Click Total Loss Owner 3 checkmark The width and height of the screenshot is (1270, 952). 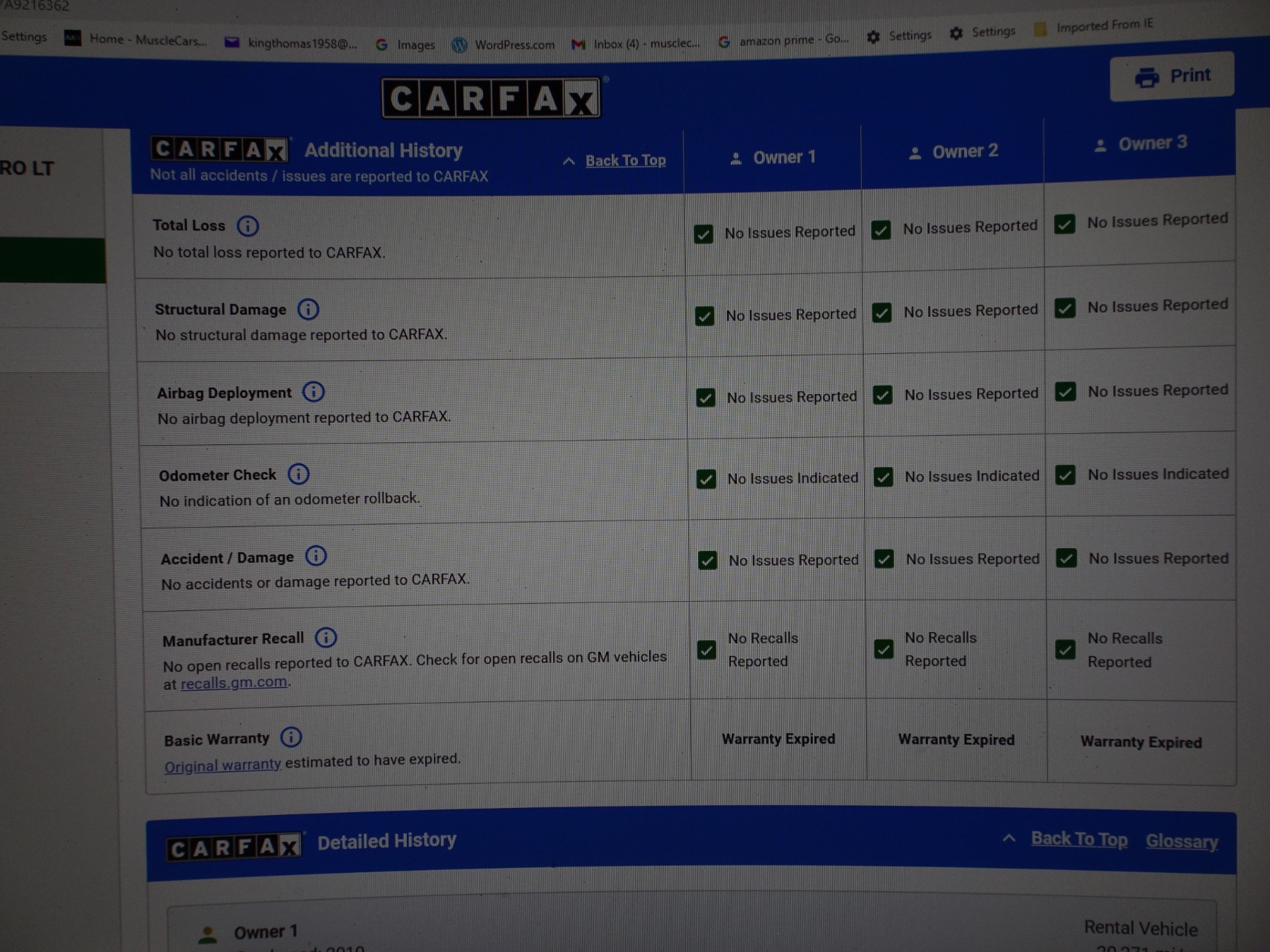[x=1064, y=224]
